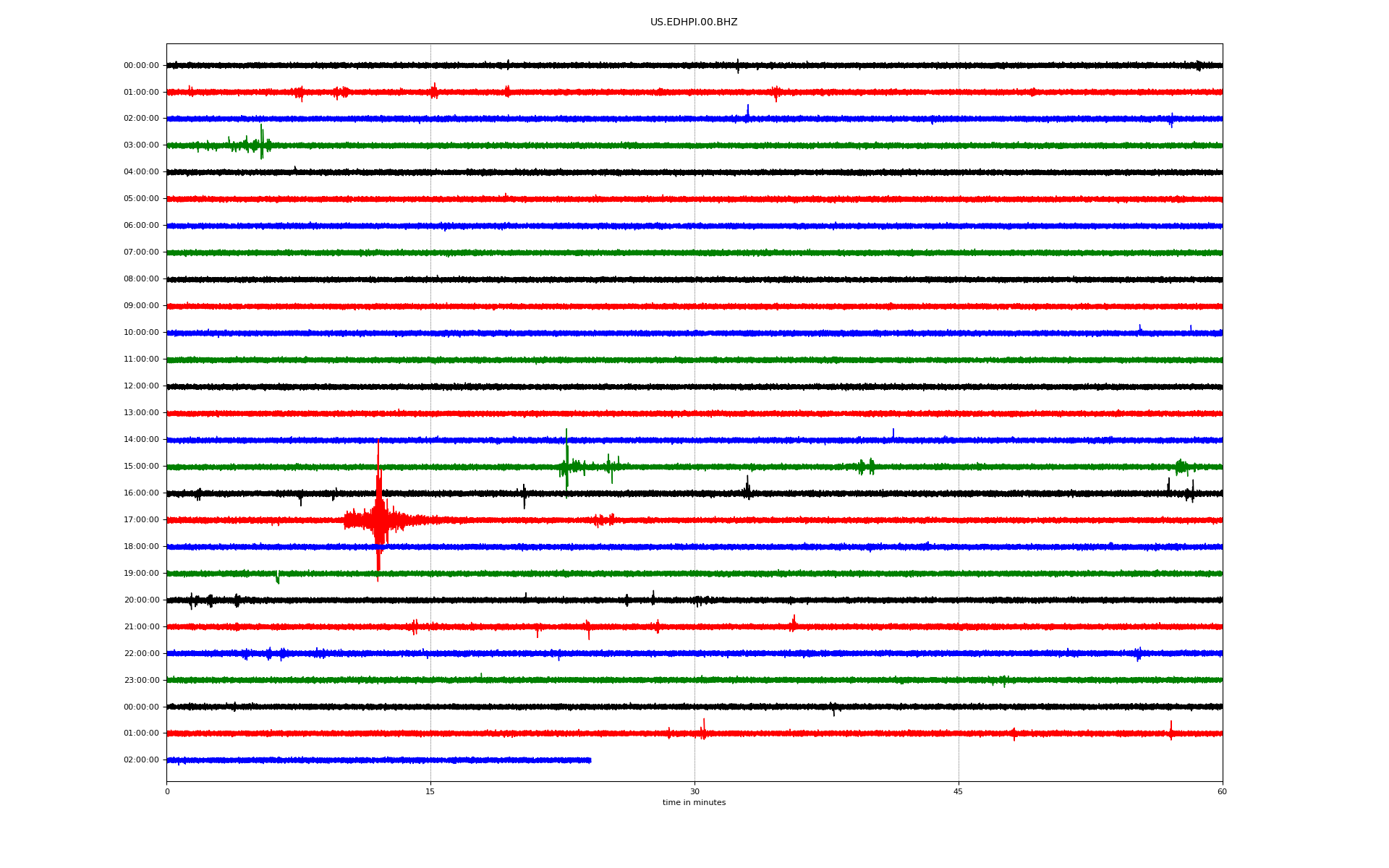This screenshot has width=1389, height=868.
Task: Select the 30 minute x-axis tick label
Action: point(694,791)
